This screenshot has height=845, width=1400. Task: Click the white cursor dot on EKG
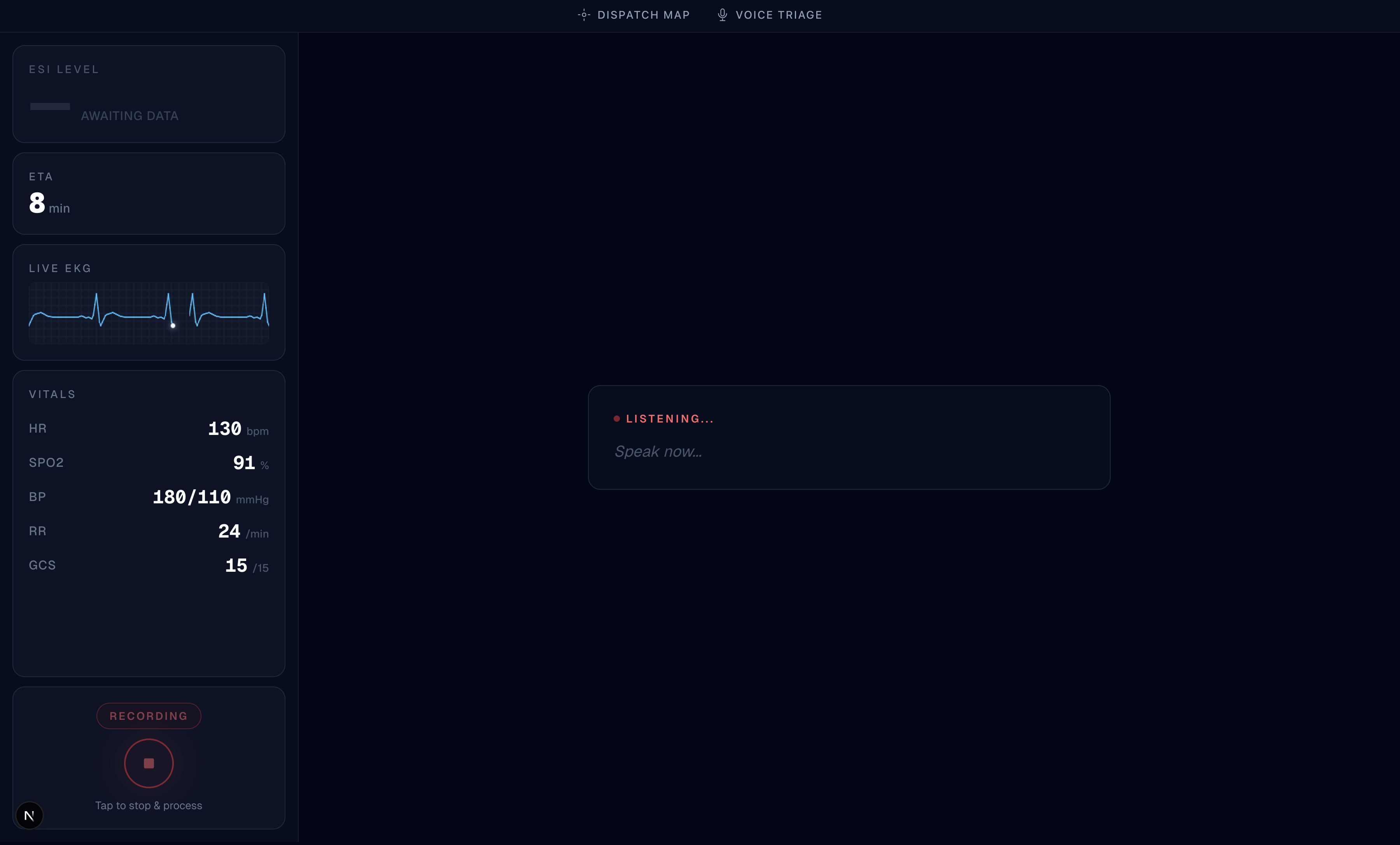coord(173,325)
